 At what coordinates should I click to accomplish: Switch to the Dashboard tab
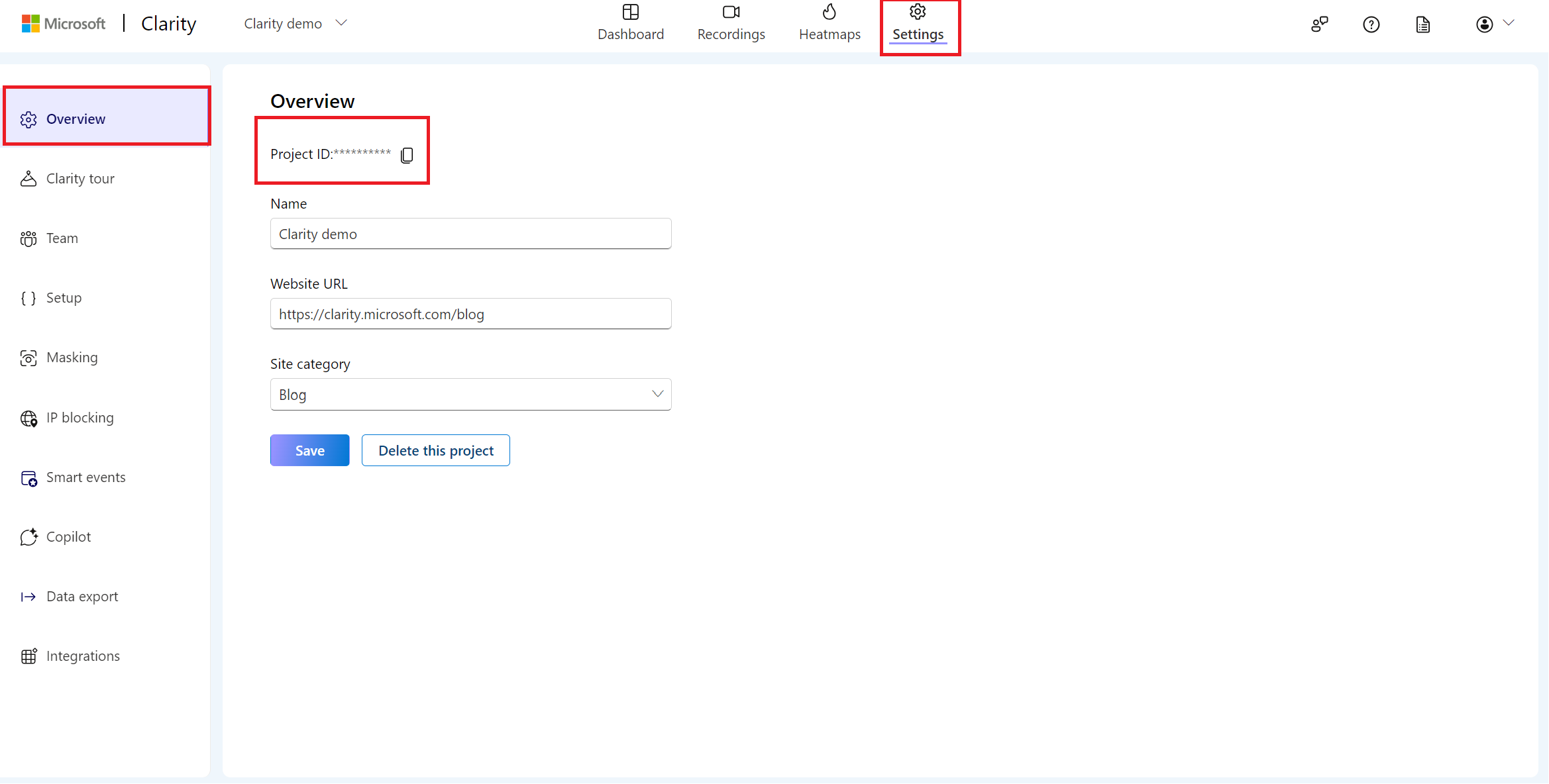(x=629, y=22)
